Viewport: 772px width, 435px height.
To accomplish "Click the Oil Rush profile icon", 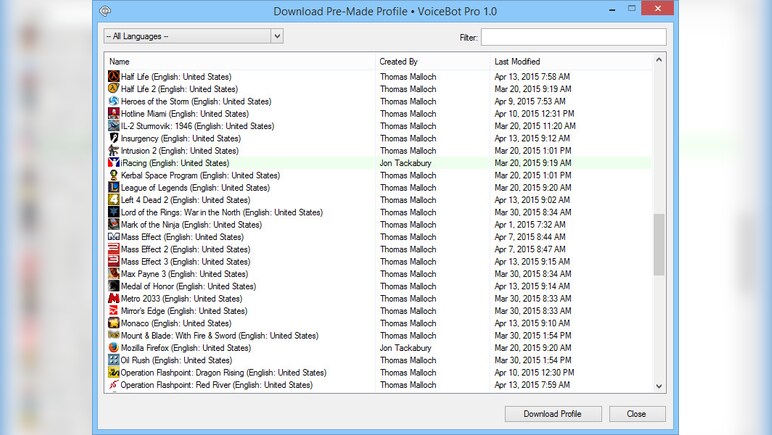I will point(114,360).
